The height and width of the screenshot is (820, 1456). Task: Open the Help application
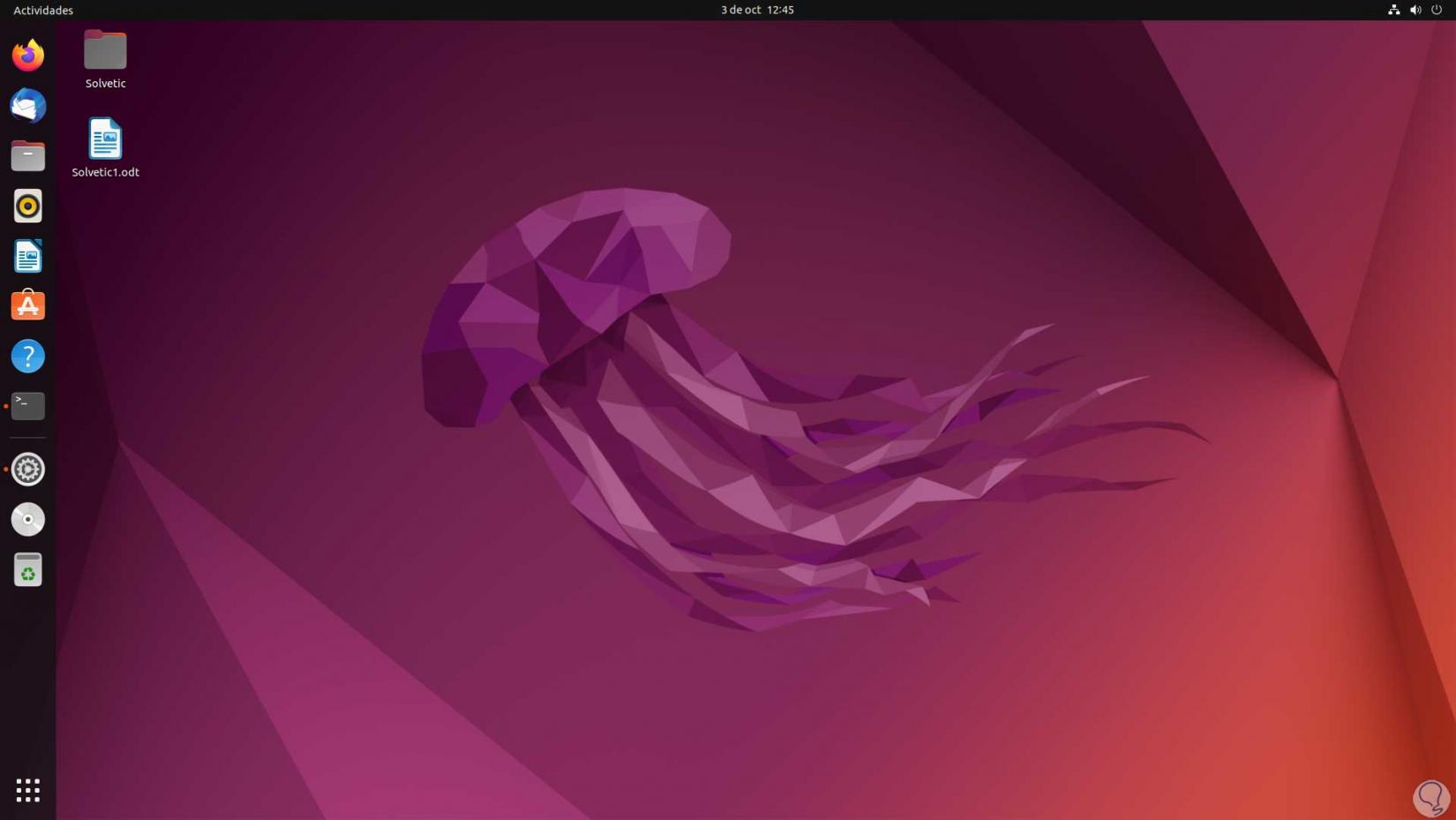27,356
